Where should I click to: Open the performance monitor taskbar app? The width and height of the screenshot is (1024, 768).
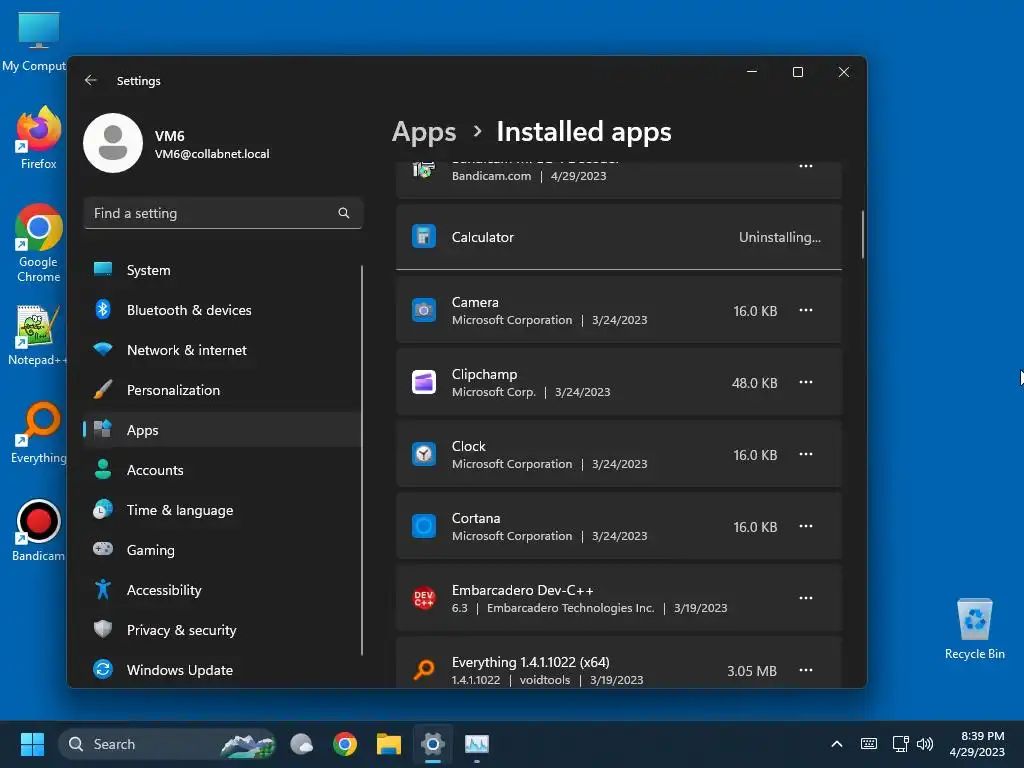[x=477, y=744]
